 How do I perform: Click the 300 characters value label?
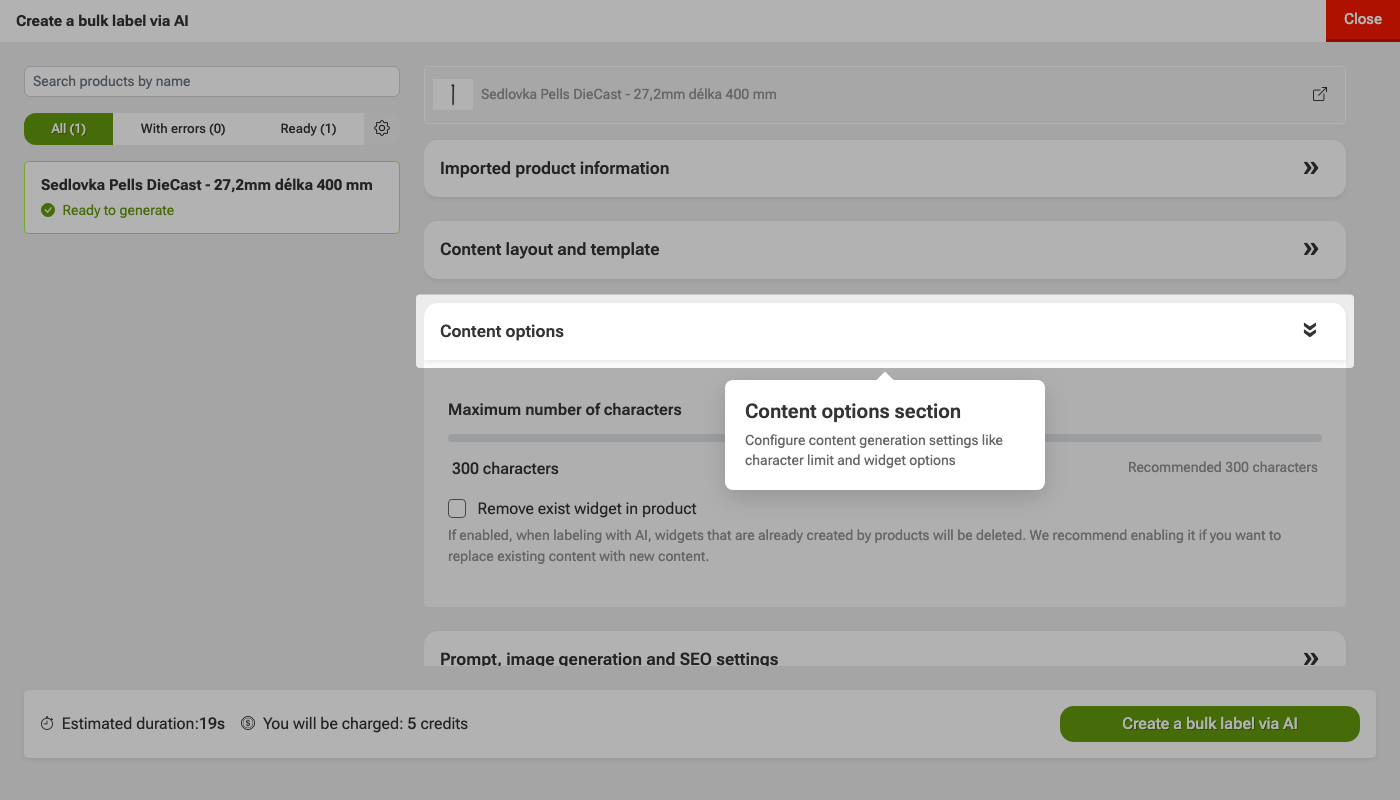[x=505, y=468]
